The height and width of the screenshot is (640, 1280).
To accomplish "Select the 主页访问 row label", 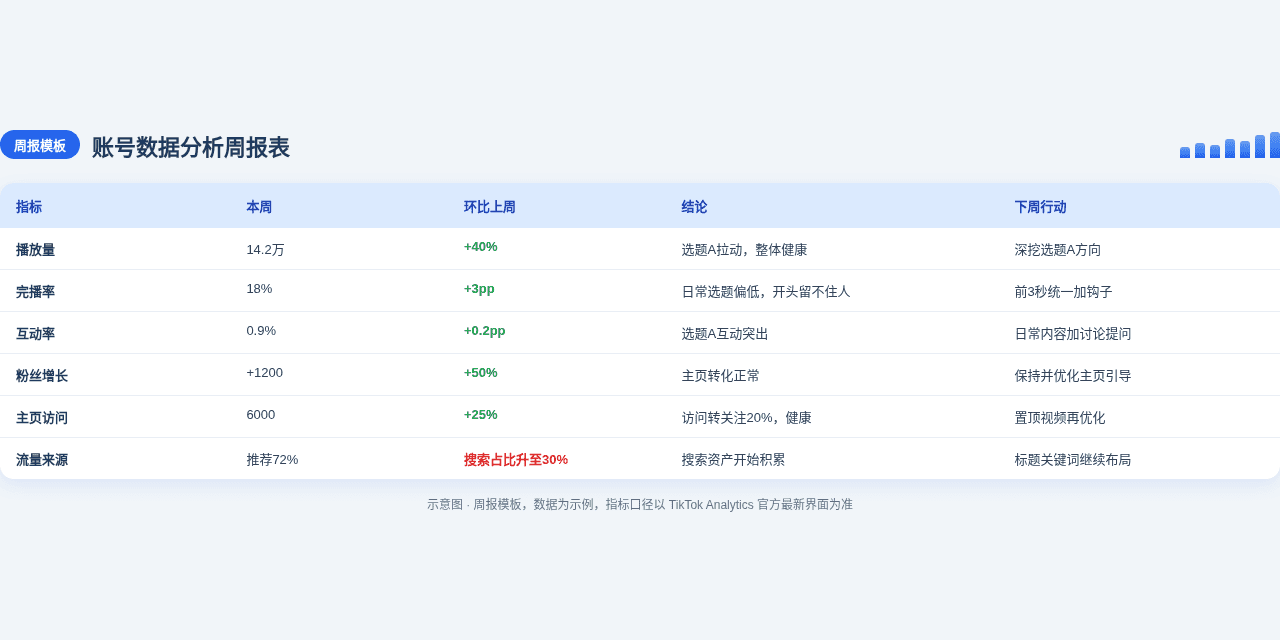I will [42, 418].
